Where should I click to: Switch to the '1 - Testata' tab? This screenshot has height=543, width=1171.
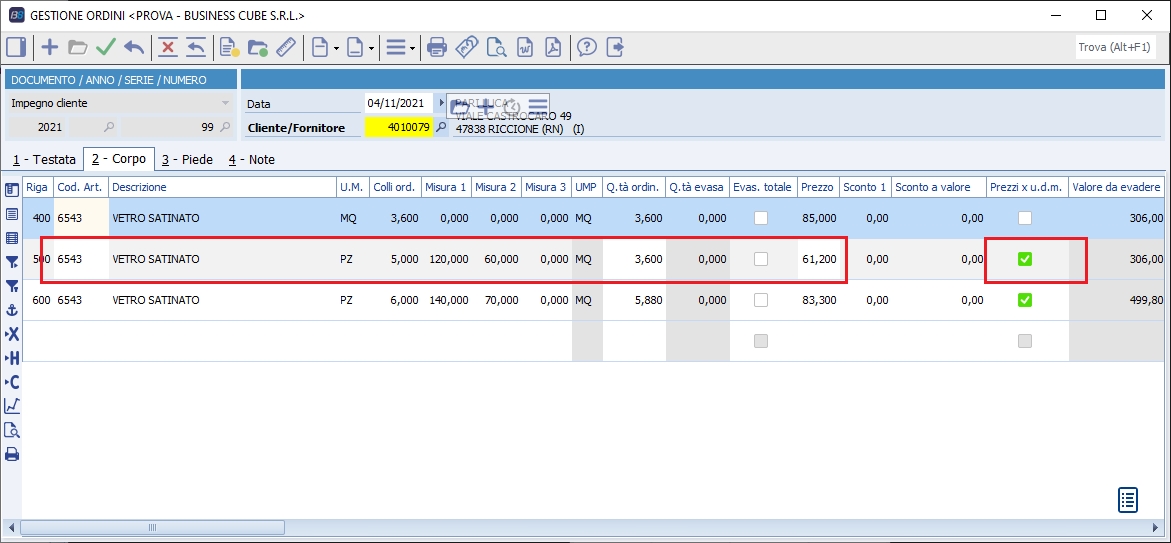click(44, 160)
